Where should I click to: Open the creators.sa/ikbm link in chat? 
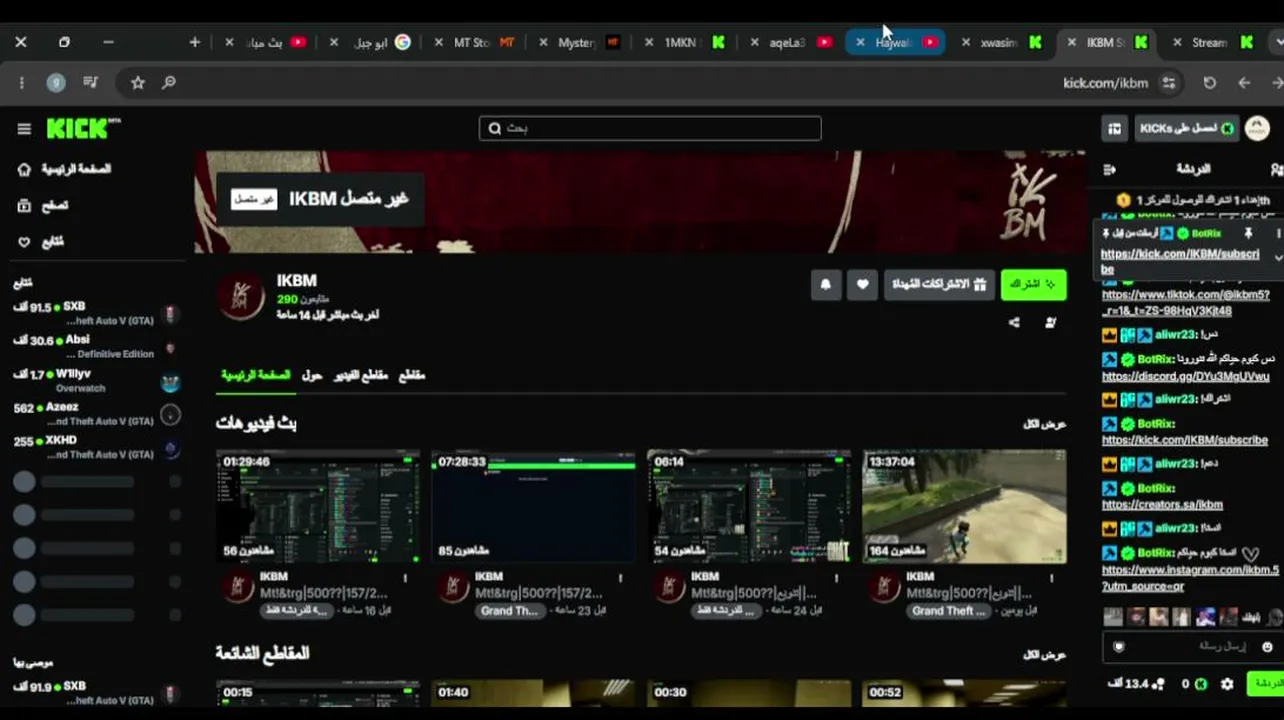[x=1162, y=505]
